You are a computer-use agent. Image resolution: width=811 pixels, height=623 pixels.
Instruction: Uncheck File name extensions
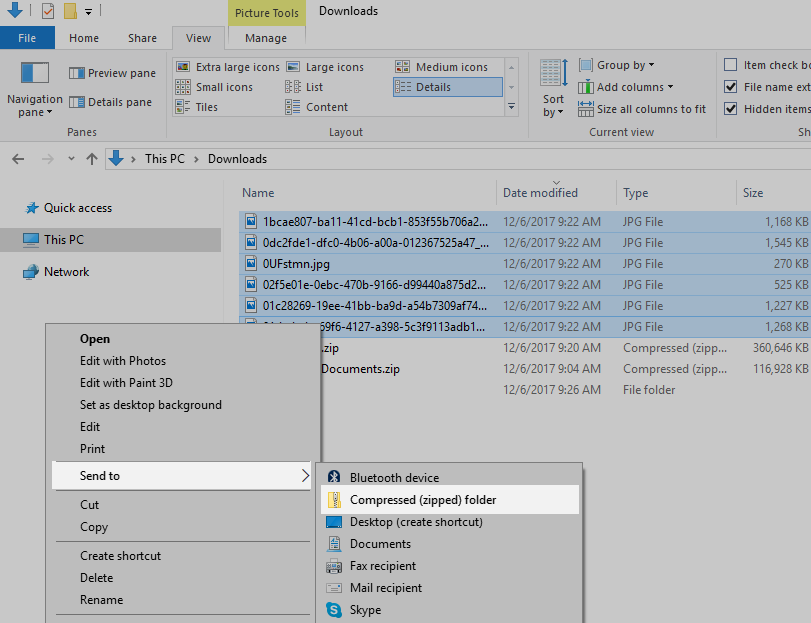coord(732,86)
